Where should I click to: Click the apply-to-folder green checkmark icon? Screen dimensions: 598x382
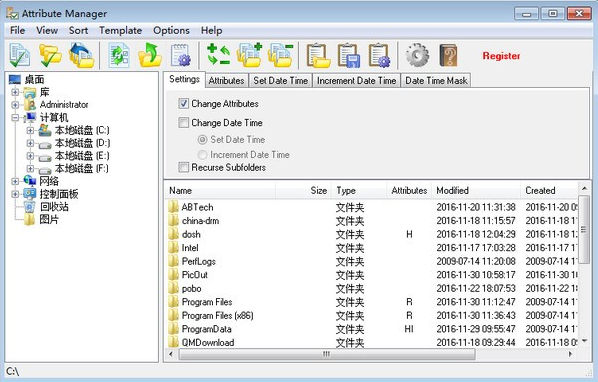(50, 56)
